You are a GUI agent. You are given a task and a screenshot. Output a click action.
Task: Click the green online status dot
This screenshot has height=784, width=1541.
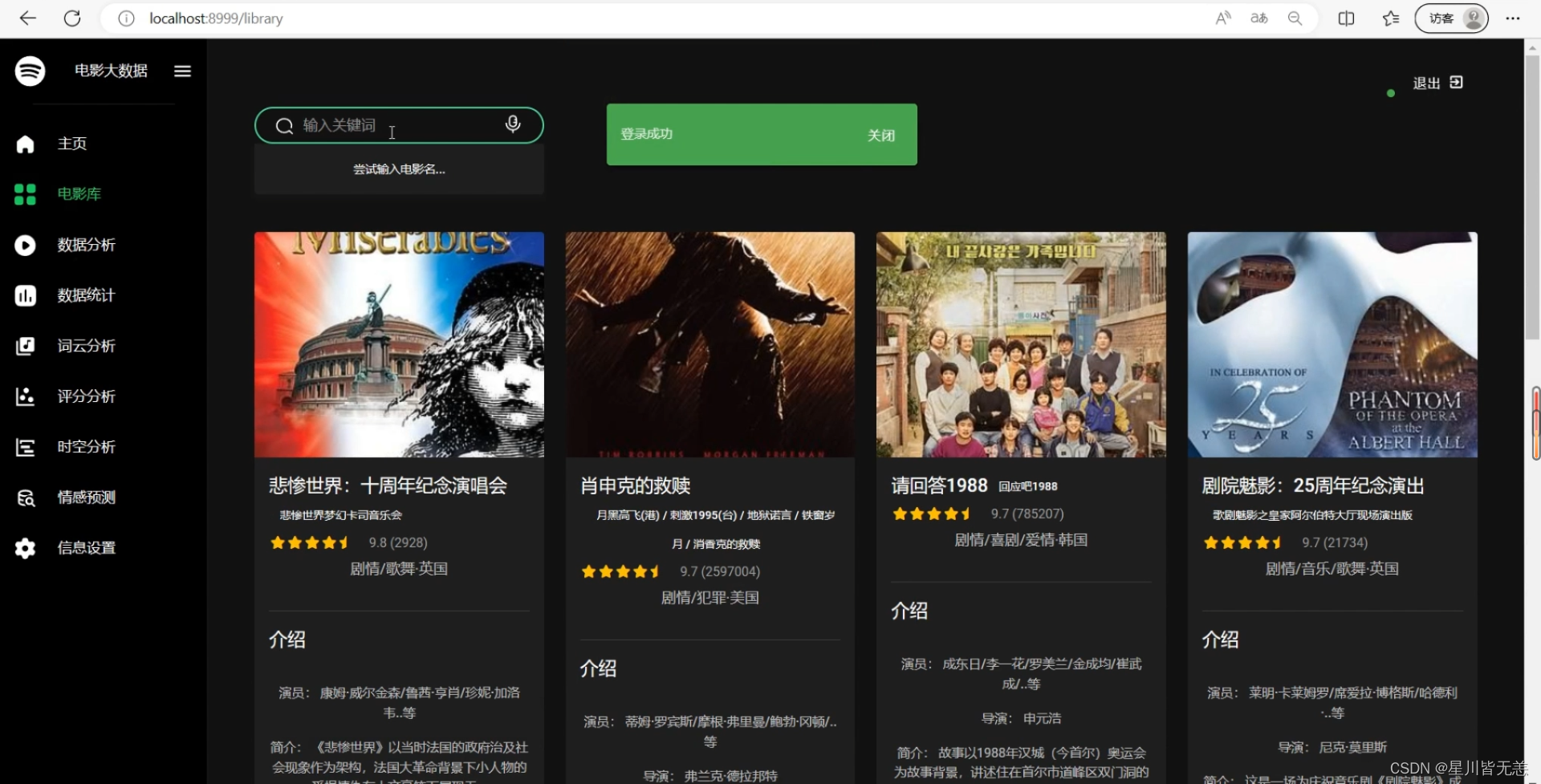1390,94
